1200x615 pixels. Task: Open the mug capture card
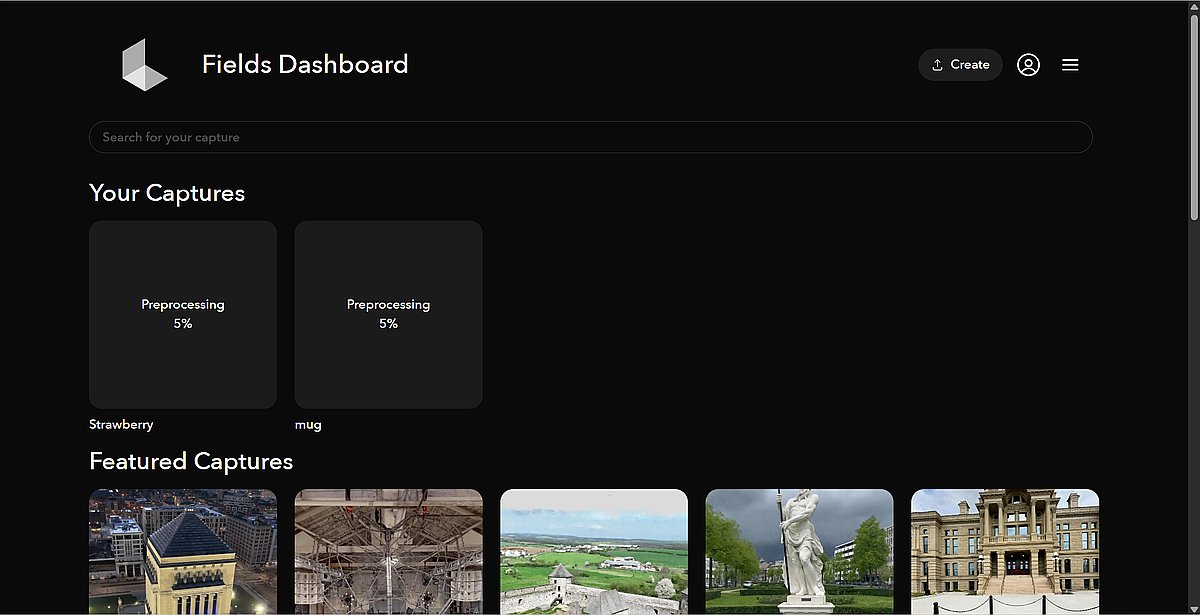388,314
